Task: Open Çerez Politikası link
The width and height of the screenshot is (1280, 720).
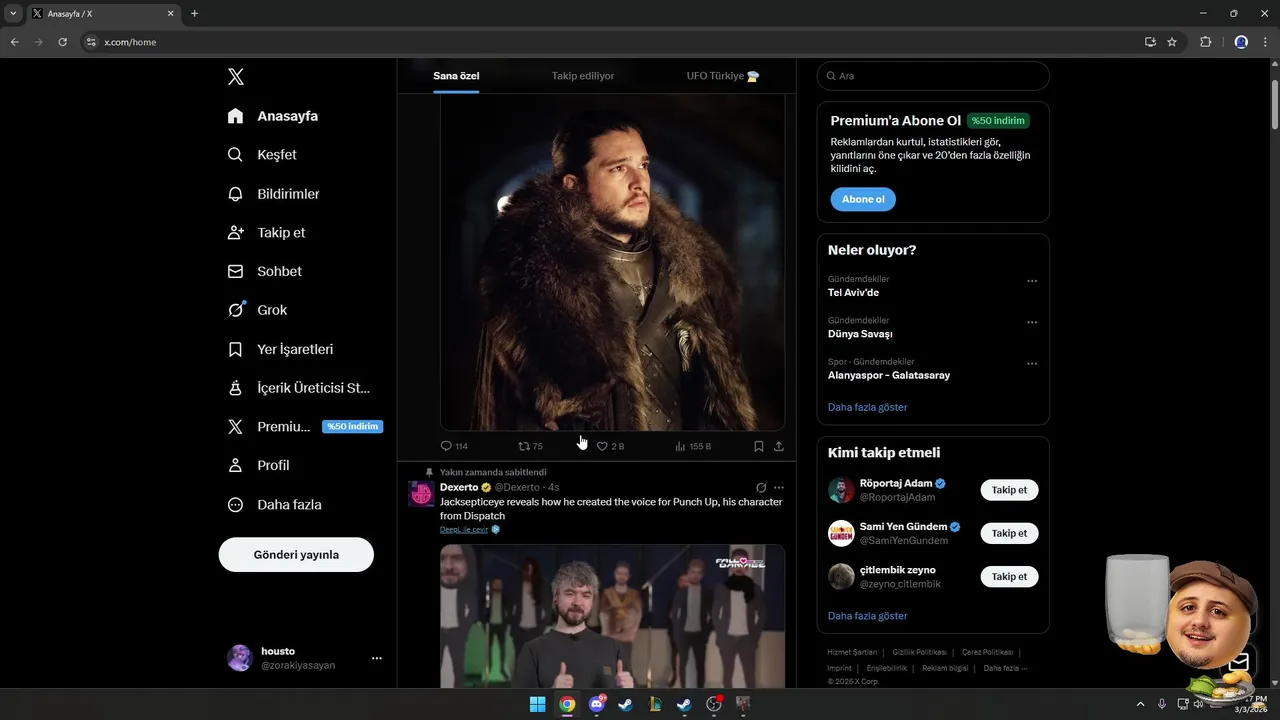Action: [987, 652]
